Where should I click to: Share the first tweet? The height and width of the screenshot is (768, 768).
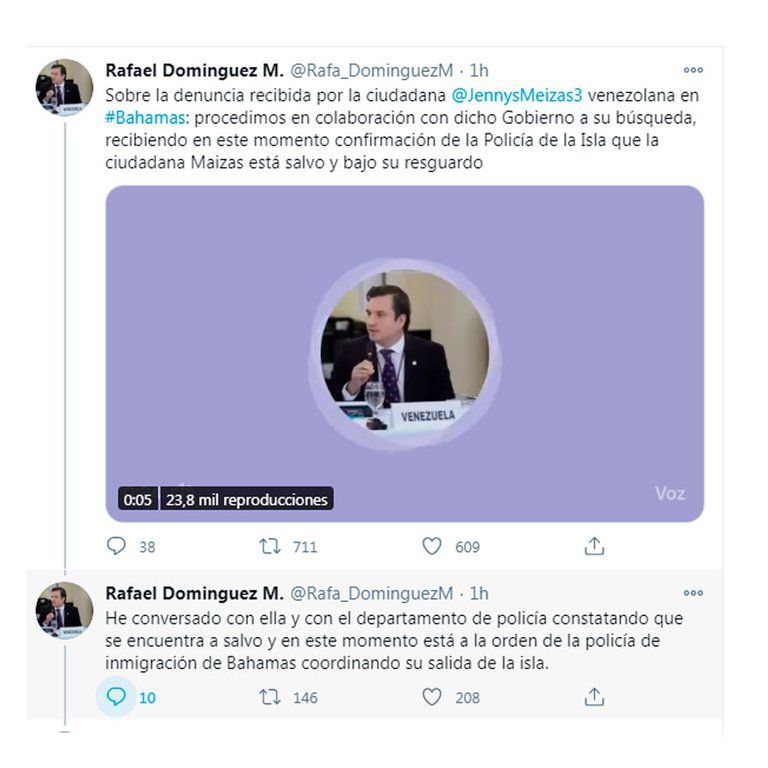[594, 546]
